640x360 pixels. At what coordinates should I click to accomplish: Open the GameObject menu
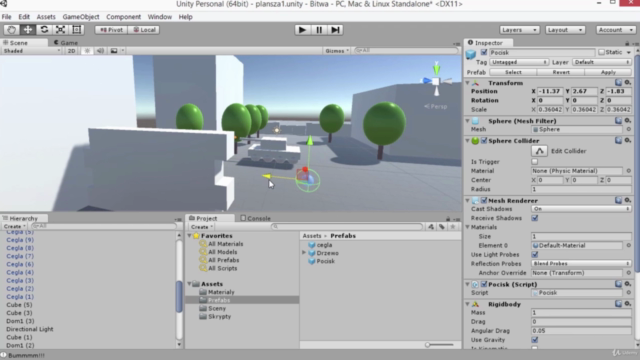click(81, 17)
